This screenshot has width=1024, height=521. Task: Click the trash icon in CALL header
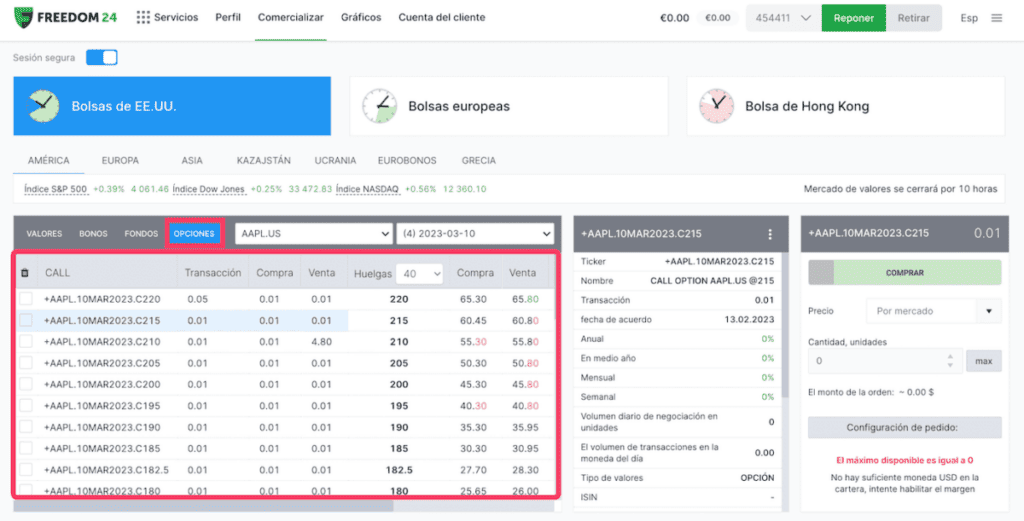click(25, 273)
